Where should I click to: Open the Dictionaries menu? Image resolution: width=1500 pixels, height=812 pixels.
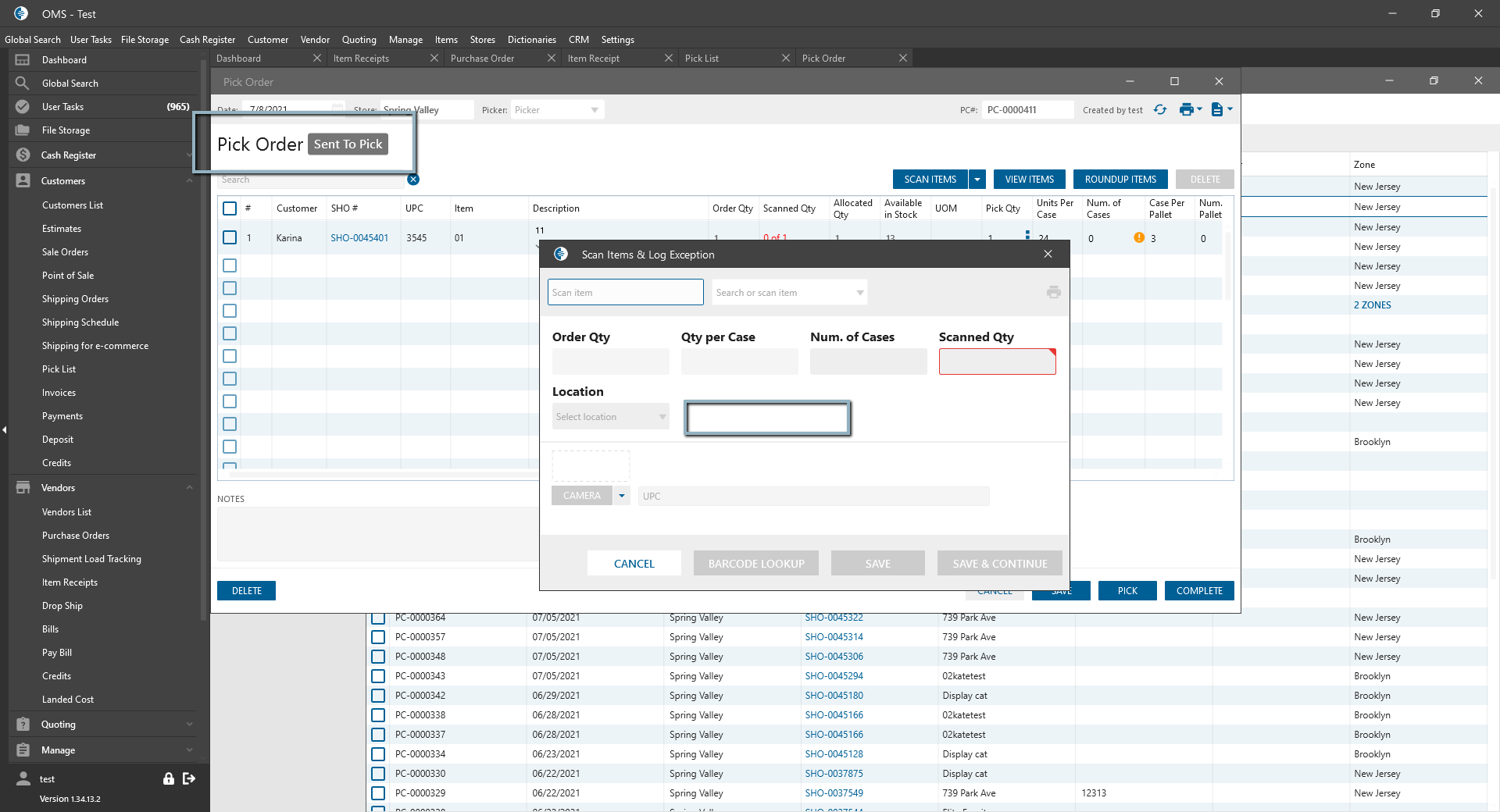(x=531, y=40)
